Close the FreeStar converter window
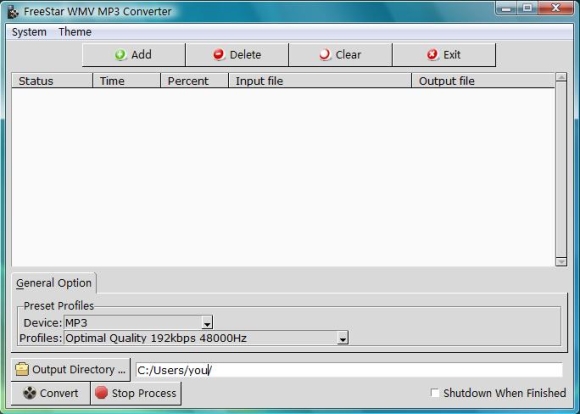 [x=556, y=8]
